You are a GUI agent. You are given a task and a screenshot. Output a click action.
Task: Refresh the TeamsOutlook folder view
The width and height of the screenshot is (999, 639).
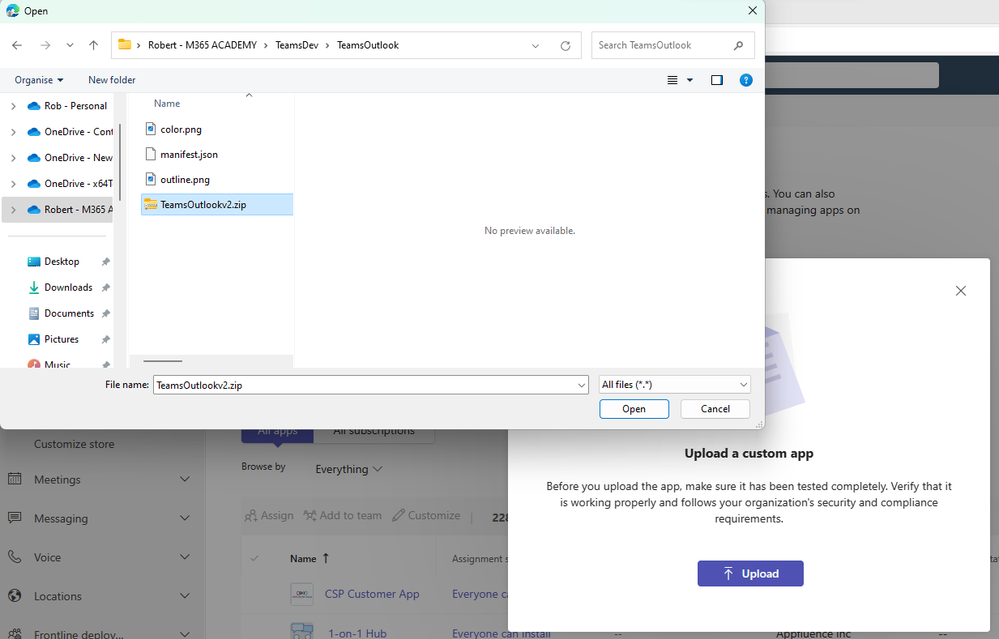[565, 46]
